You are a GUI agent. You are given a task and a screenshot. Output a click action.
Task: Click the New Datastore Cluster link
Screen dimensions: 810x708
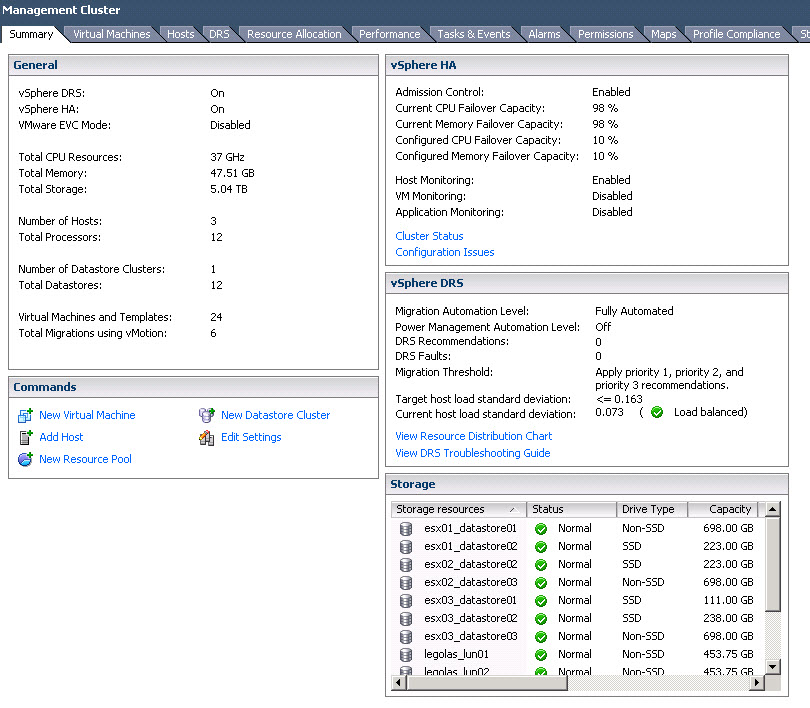click(x=275, y=415)
